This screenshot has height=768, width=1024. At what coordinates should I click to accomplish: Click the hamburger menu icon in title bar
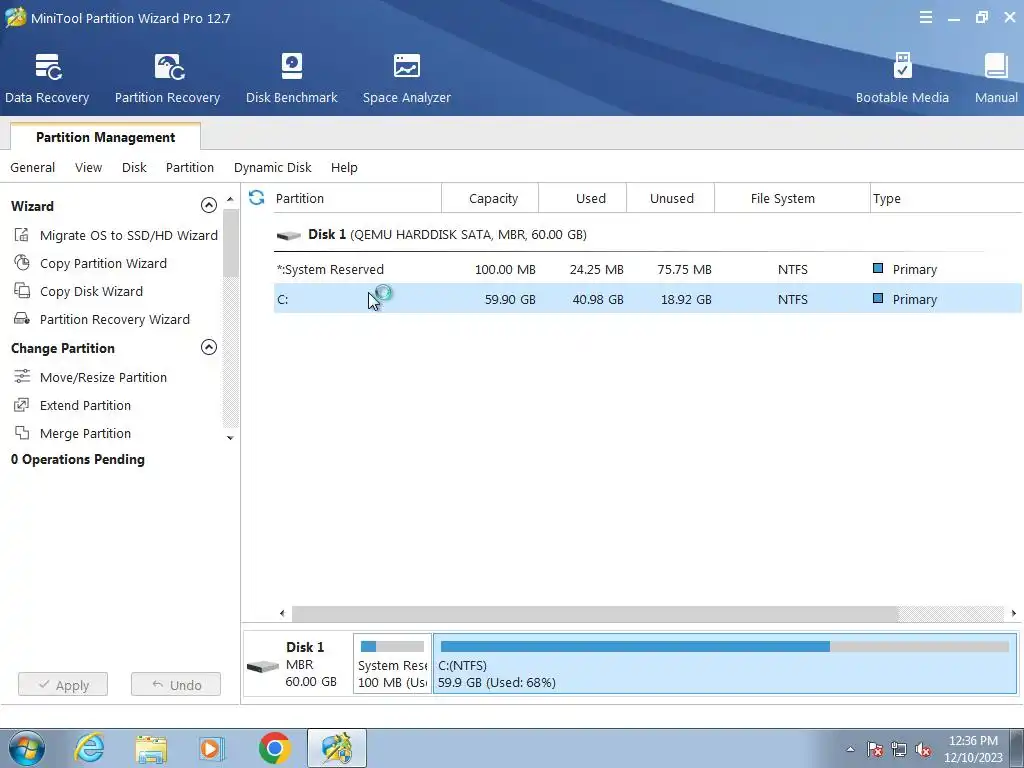click(925, 18)
